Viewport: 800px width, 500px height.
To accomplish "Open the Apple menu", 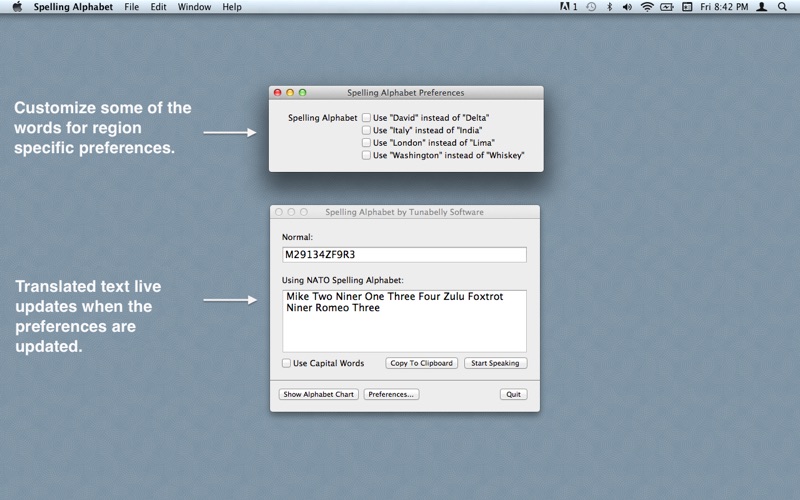I will [x=17, y=7].
